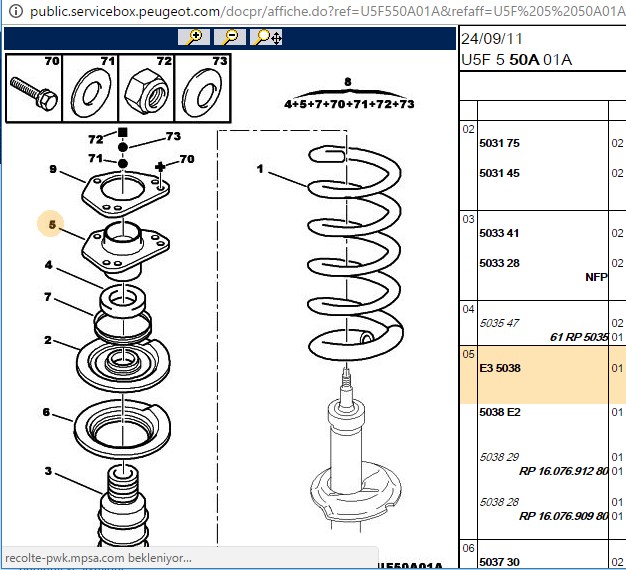The height and width of the screenshot is (570, 626).
Task: Click highlighted row index 05
Action: click(x=468, y=354)
